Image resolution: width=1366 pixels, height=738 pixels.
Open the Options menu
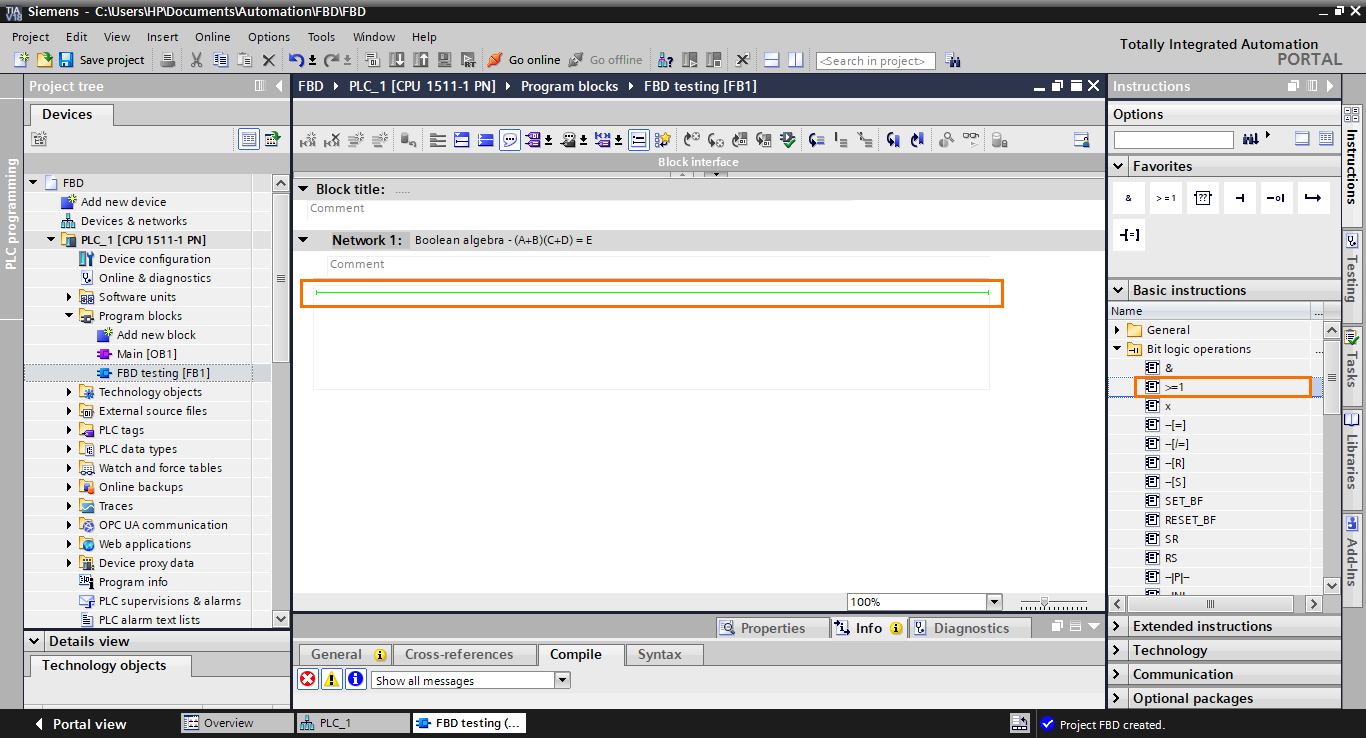pyautogui.click(x=268, y=37)
